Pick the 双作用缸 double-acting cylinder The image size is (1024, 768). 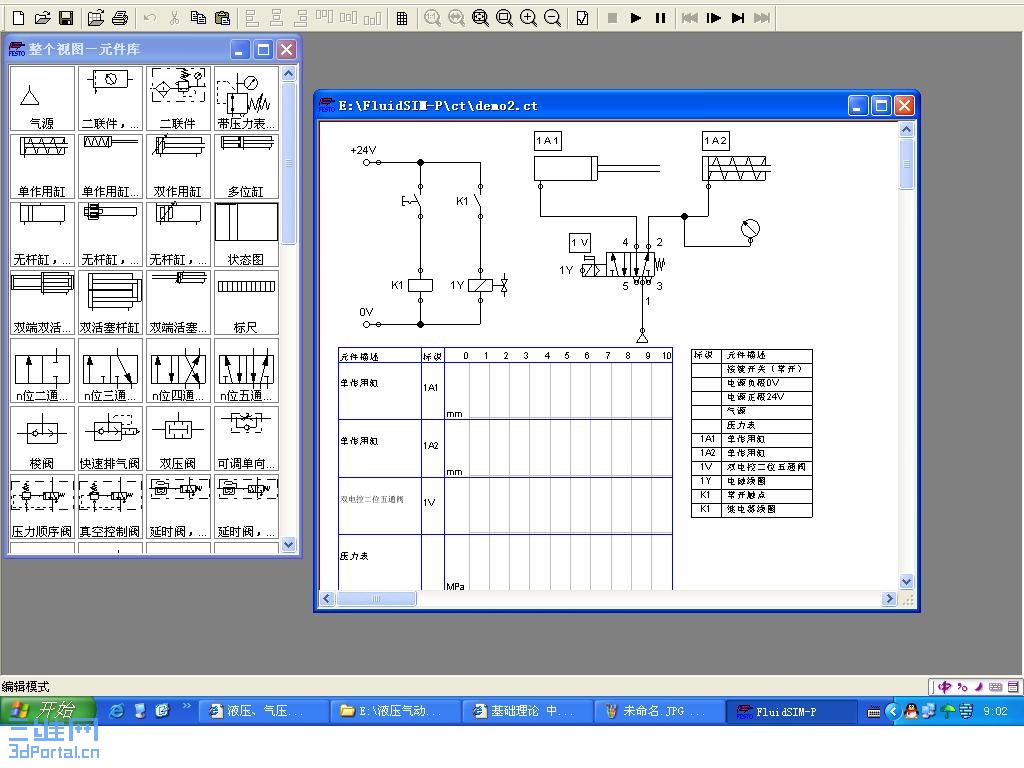point(178,166)
